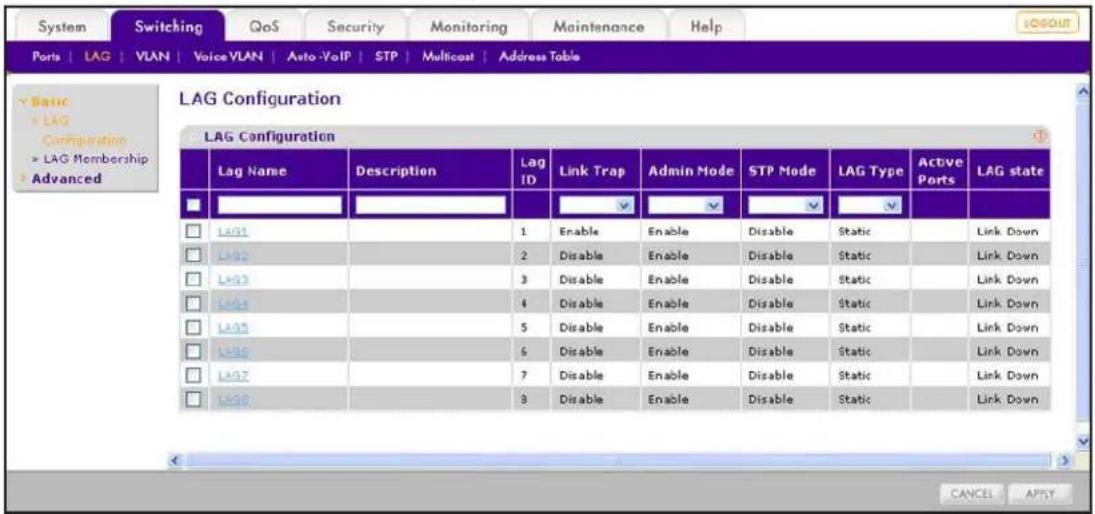The width and height of the screenshot is (1095, 514).
Task: Switch to the System tab
Action: click(62, 27)
